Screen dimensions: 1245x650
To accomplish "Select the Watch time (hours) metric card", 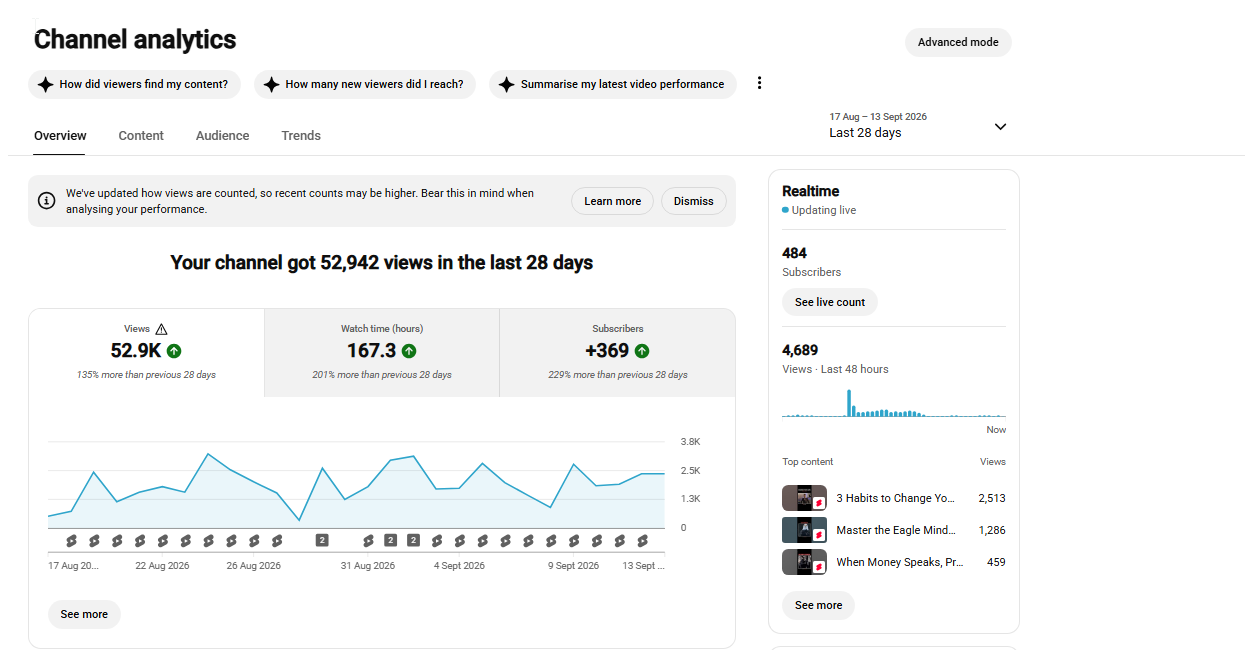I will [382, 353].
